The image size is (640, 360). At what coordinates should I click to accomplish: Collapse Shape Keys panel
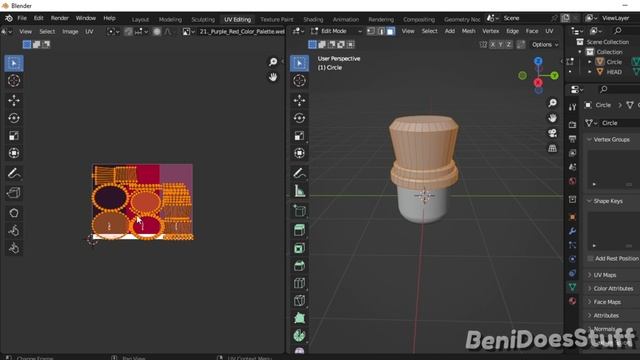[x=608, y=201]
